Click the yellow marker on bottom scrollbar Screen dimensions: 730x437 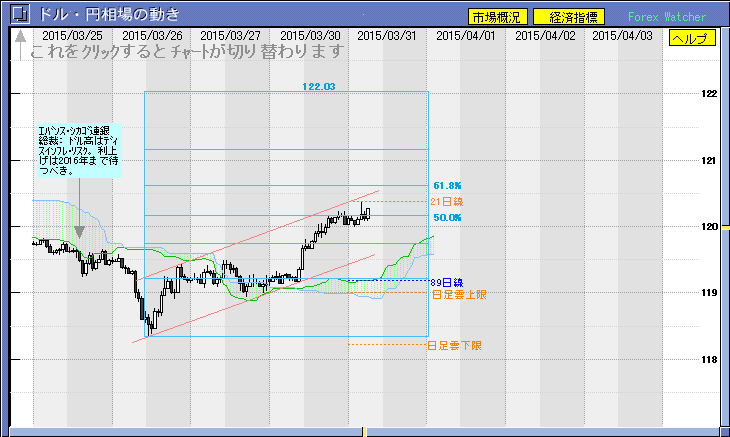[365, 432]
